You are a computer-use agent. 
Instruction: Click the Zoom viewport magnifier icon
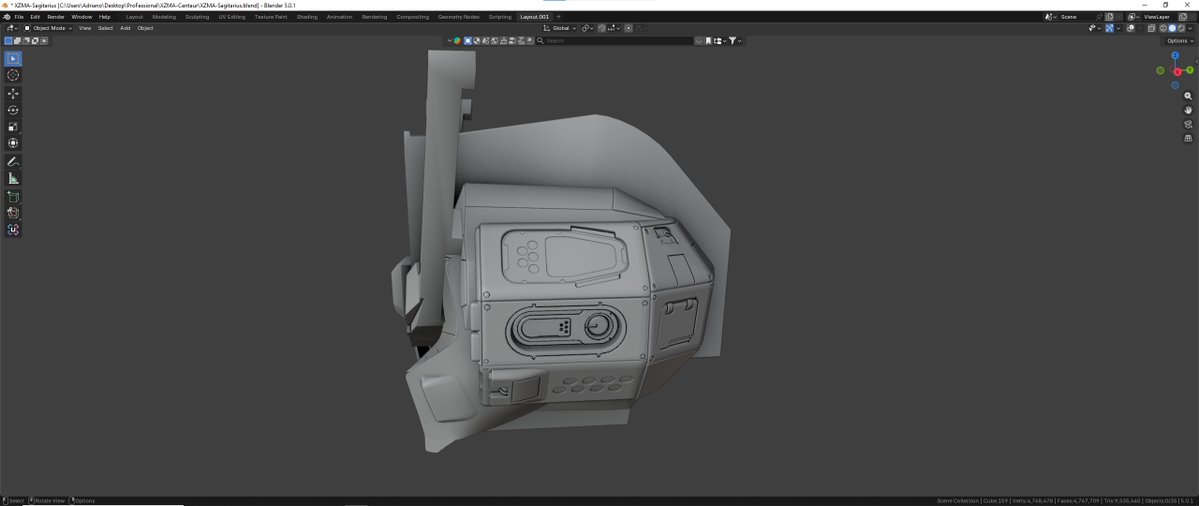pos(1188,96)
